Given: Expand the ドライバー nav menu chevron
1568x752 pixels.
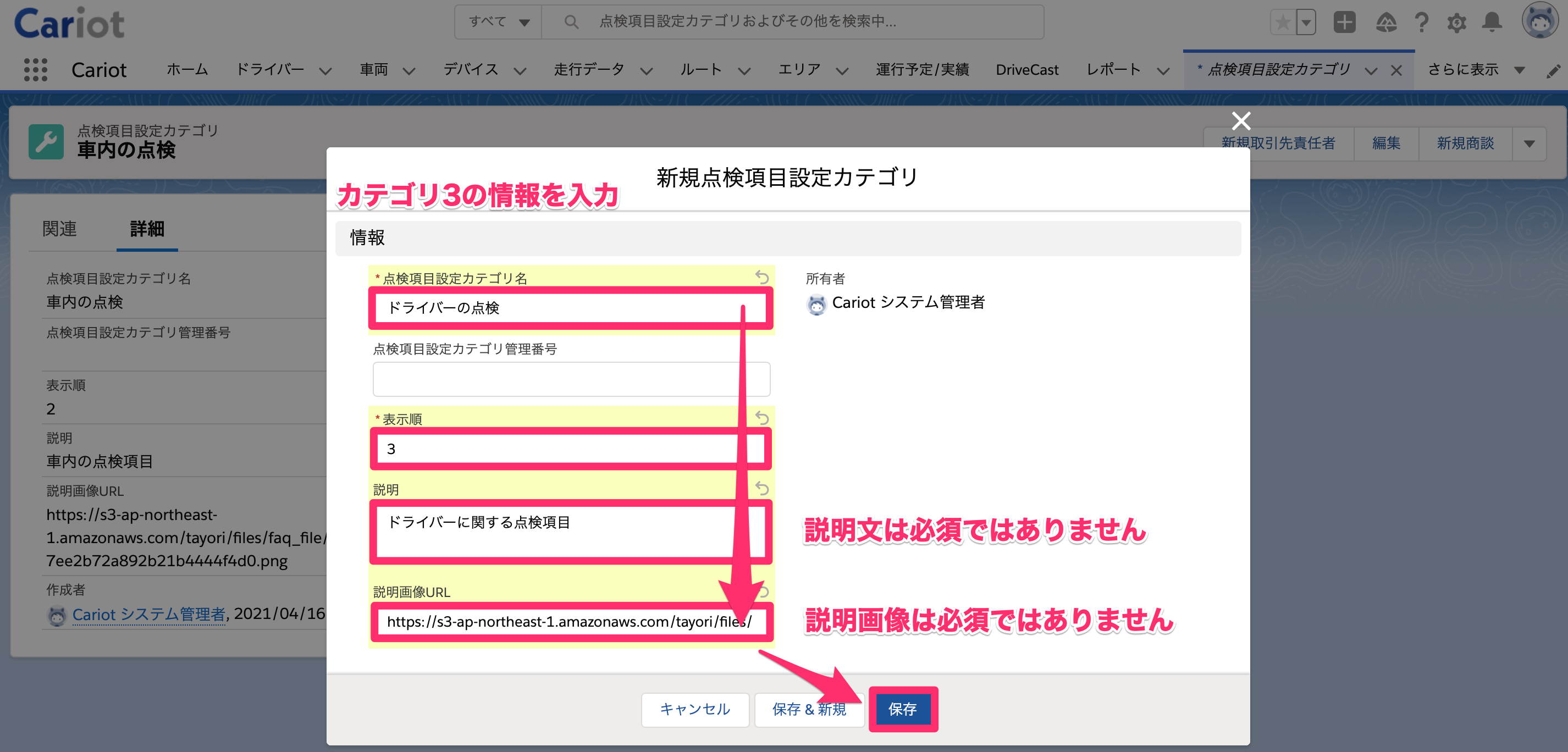Looking at the screenshot, I should 325,71.
